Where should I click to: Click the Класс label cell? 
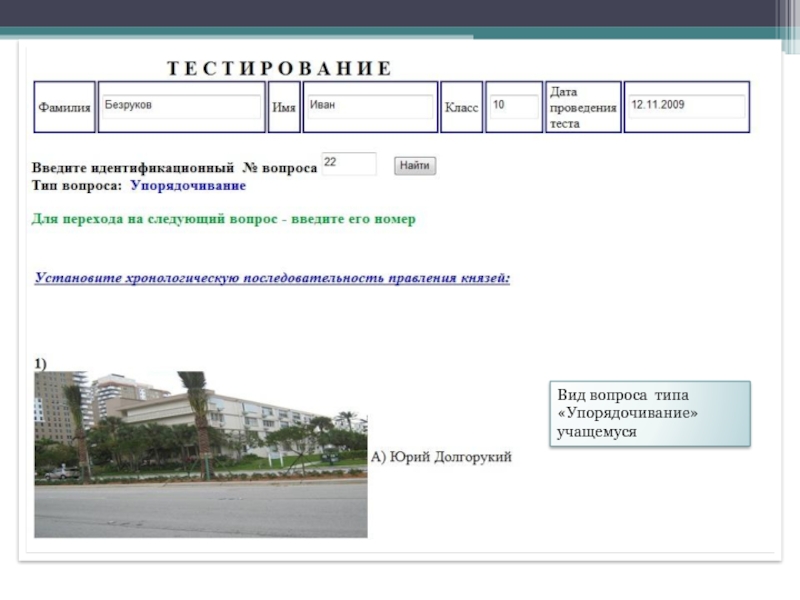pos(461,107)
